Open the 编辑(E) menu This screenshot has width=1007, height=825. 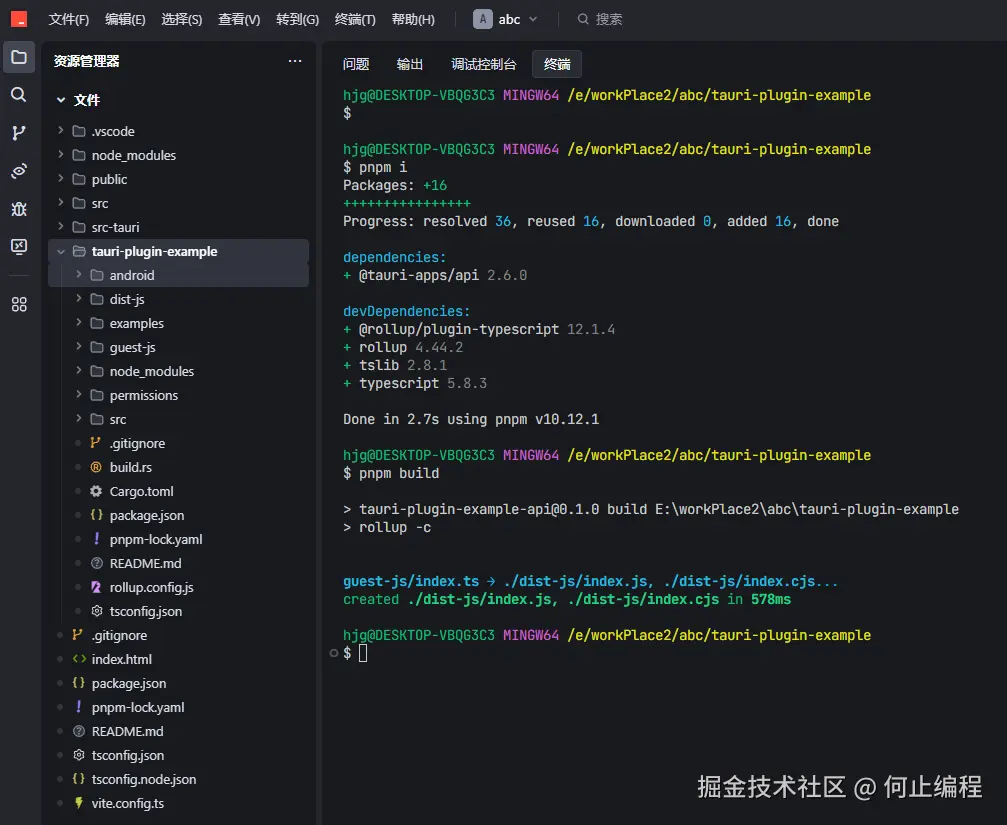click(x=125, y=19)
